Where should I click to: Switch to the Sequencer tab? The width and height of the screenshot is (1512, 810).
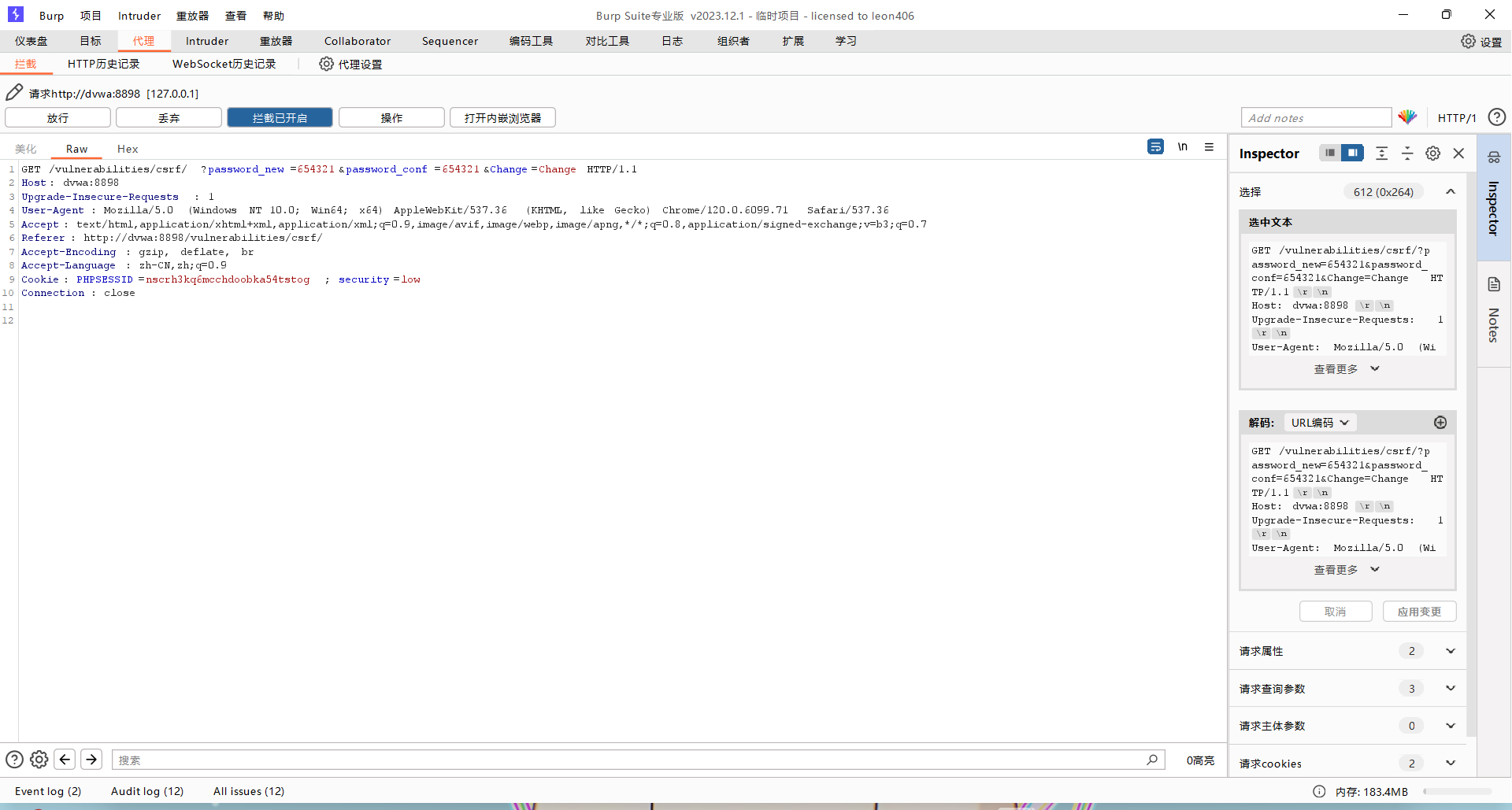(x=450, y=41)
